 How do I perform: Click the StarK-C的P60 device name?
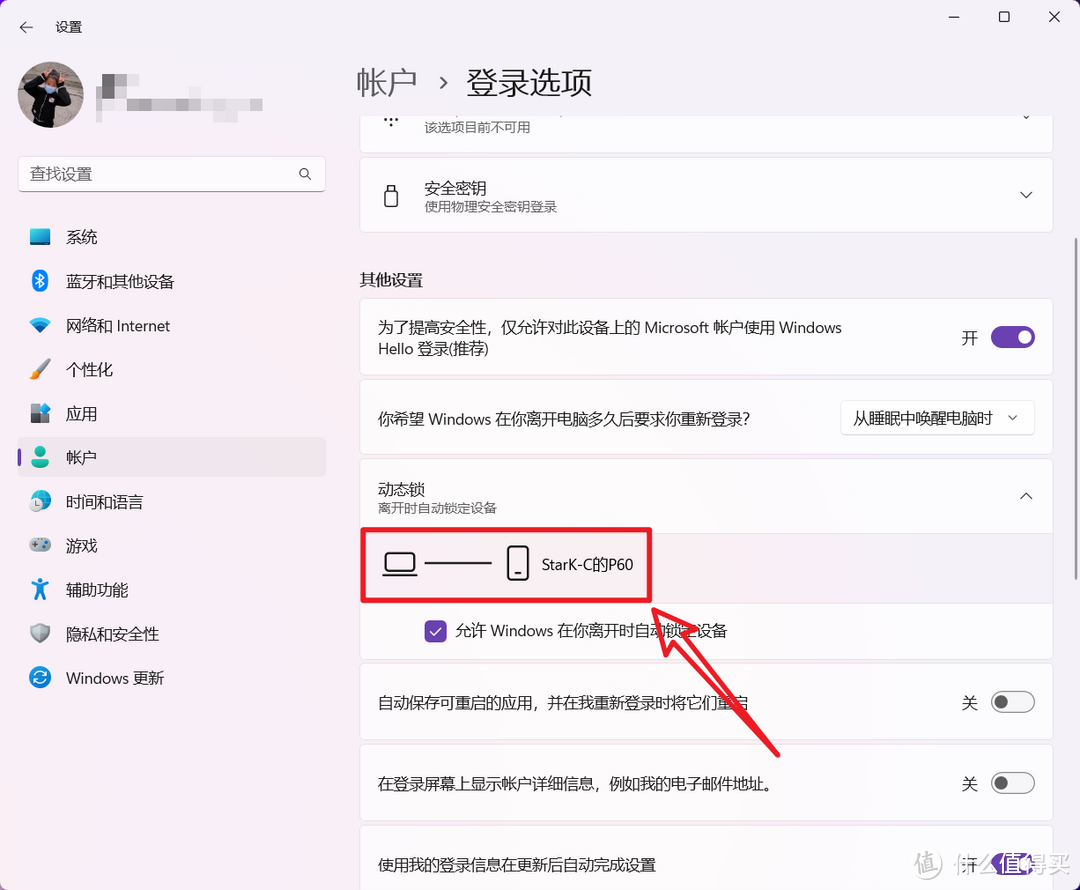coord(587,565)
